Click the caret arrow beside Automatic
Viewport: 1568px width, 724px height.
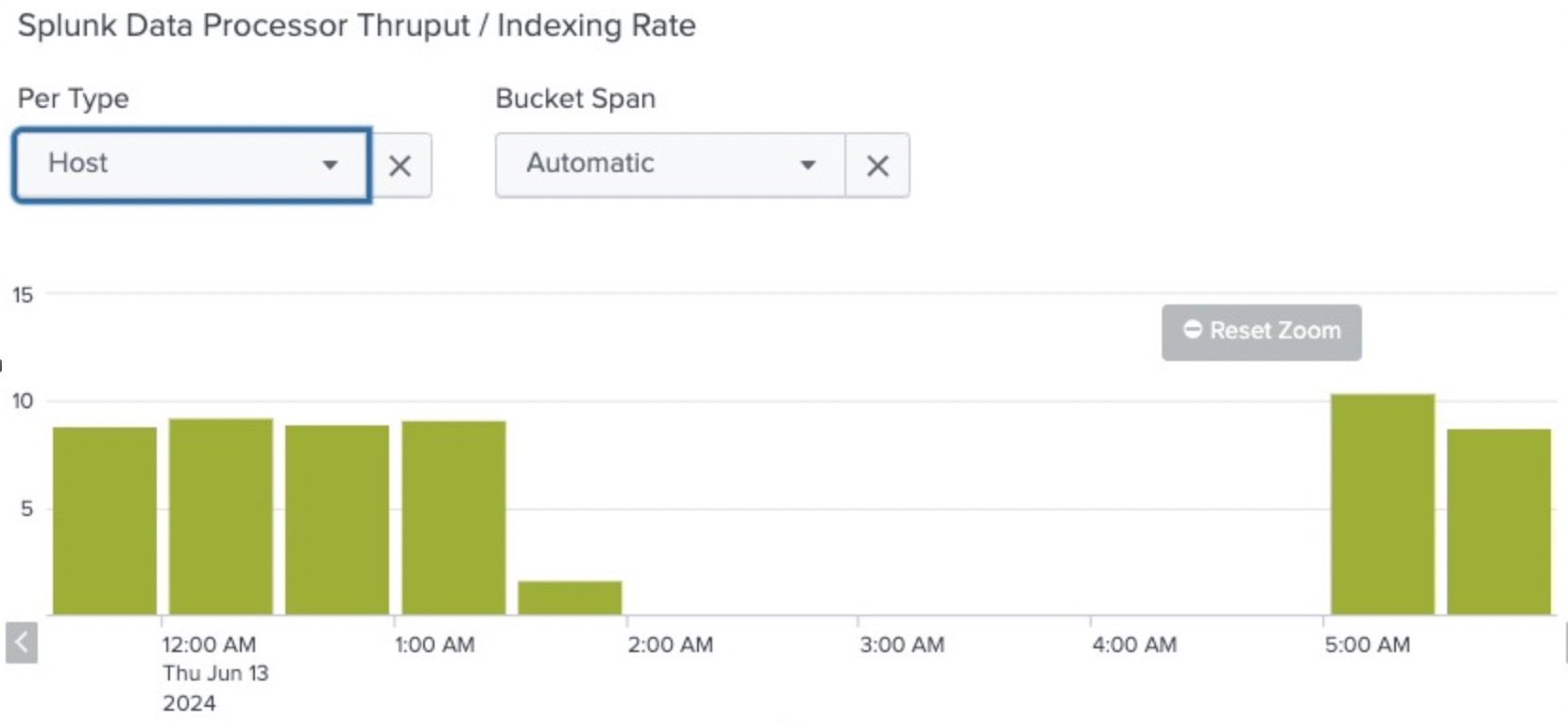pyautogui.click(x=808, y=164)
